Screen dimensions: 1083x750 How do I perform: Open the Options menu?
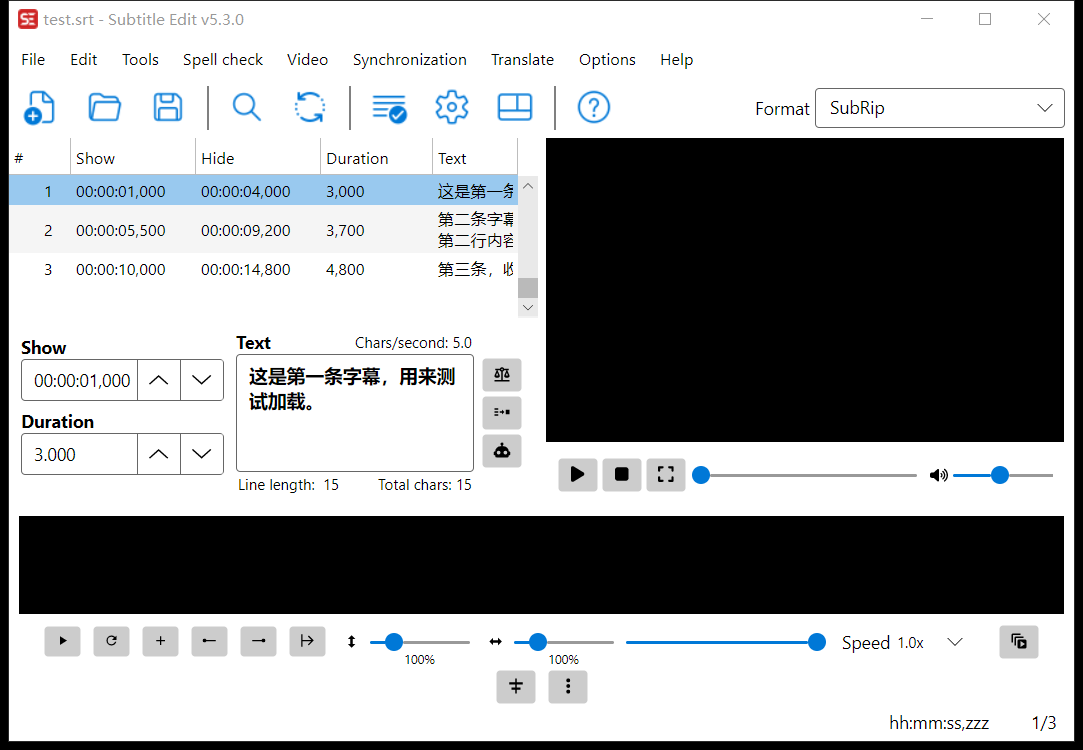pyautogui.click(x=607, y=59)
